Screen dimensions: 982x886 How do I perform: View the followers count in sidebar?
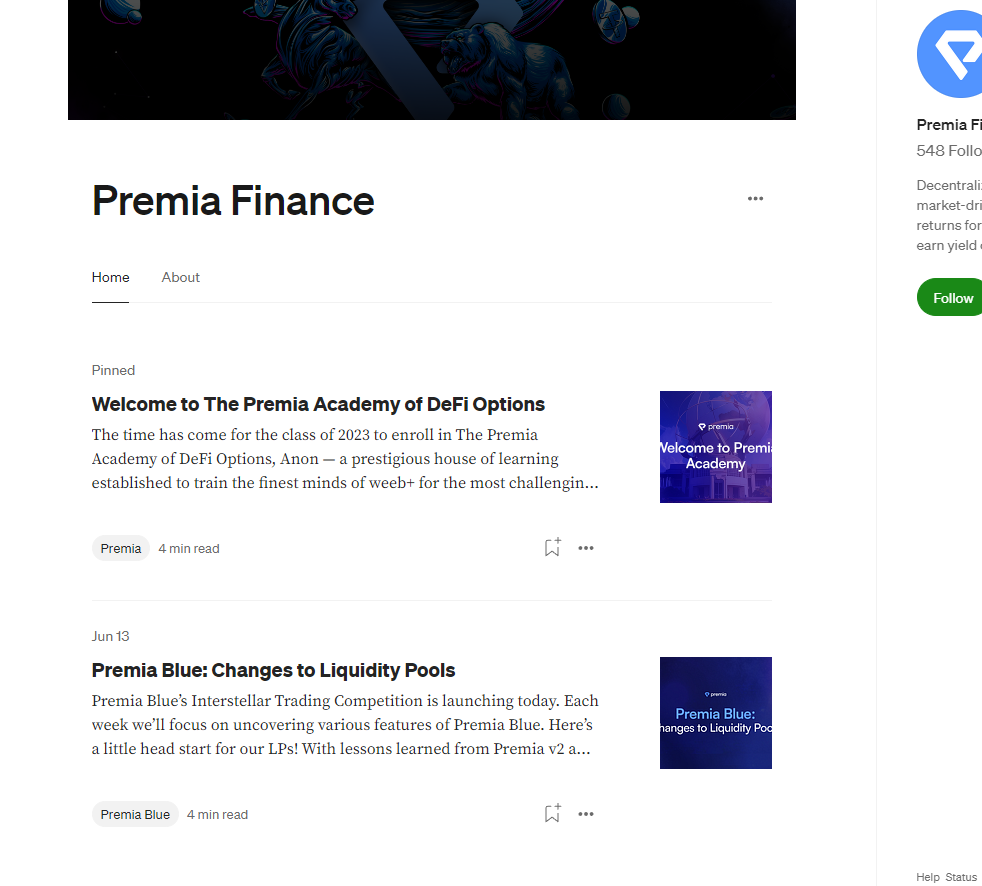click(x=949, y=151)
